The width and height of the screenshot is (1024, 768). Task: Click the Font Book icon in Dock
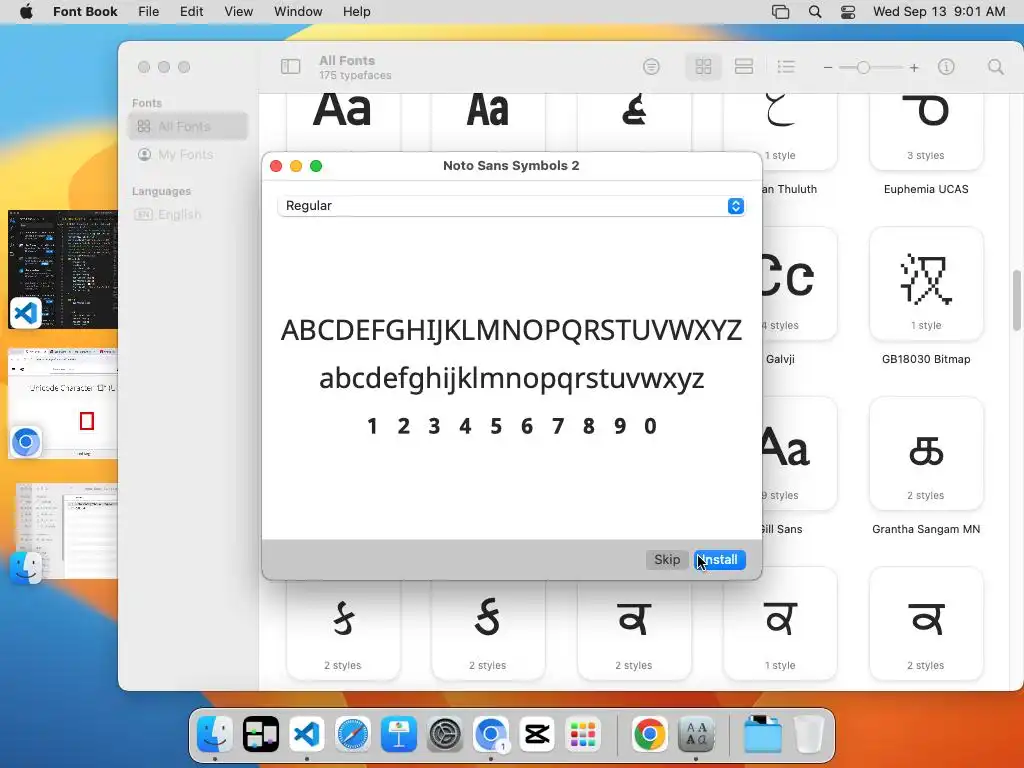coord(696,734)
